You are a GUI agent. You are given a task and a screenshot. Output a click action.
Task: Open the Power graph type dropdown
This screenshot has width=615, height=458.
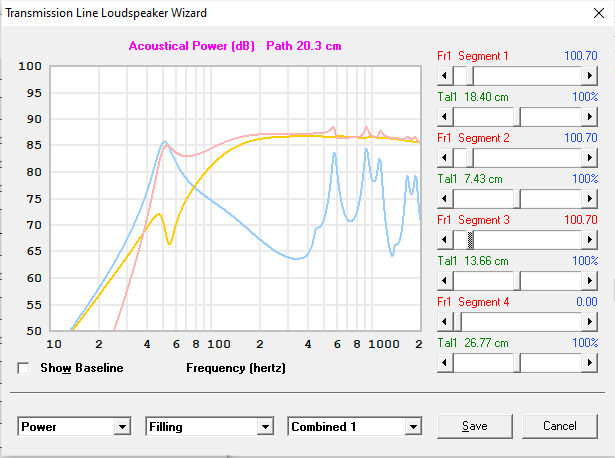pos(122,427)
